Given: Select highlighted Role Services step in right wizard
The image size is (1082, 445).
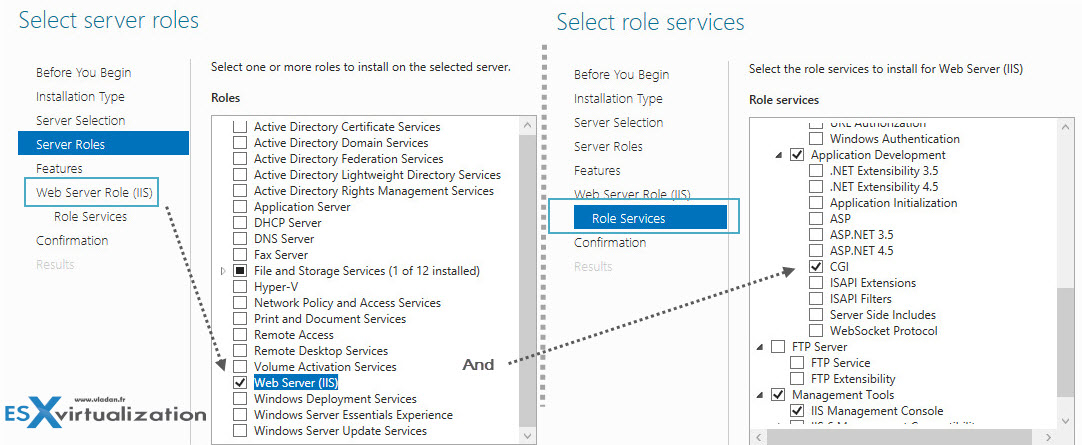Looking at the screenshot, I should click(650, 217).
